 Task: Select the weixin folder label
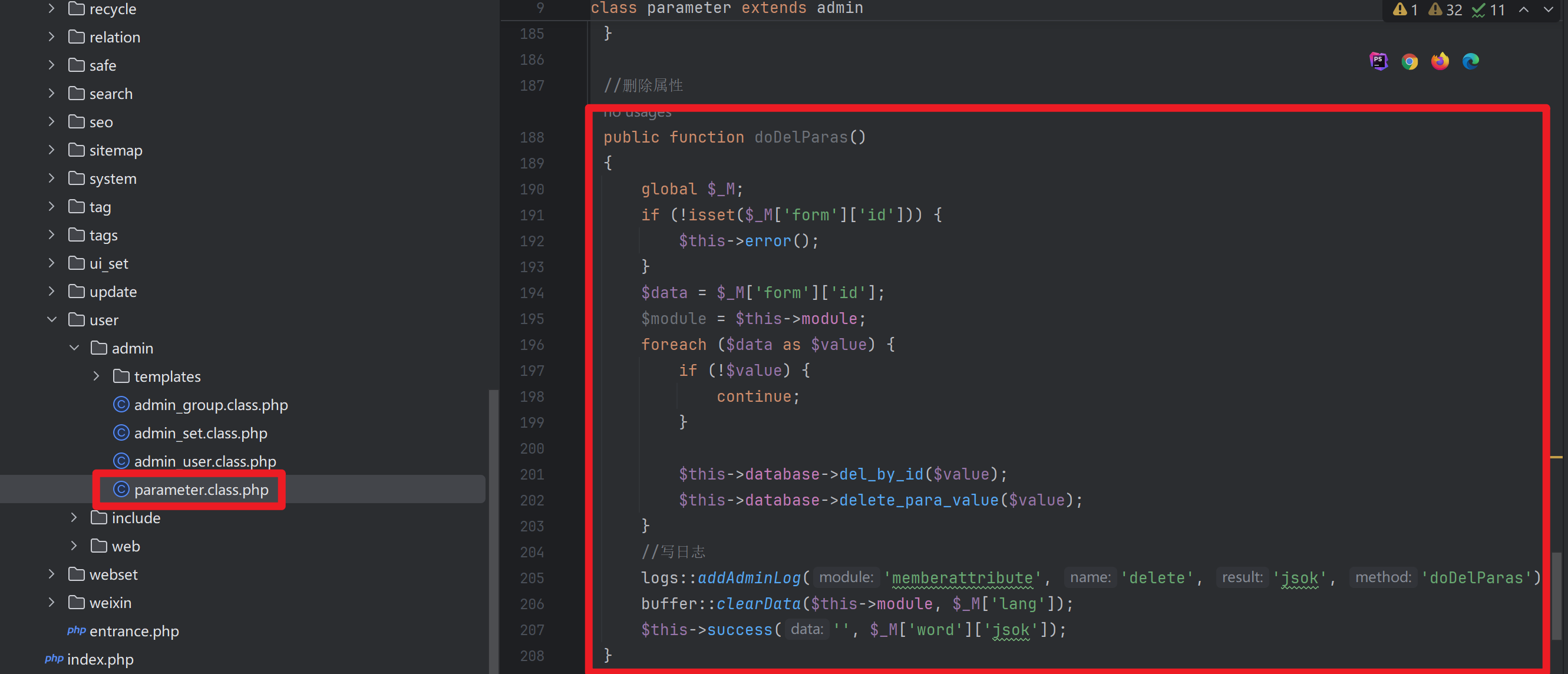pos(110,603)
